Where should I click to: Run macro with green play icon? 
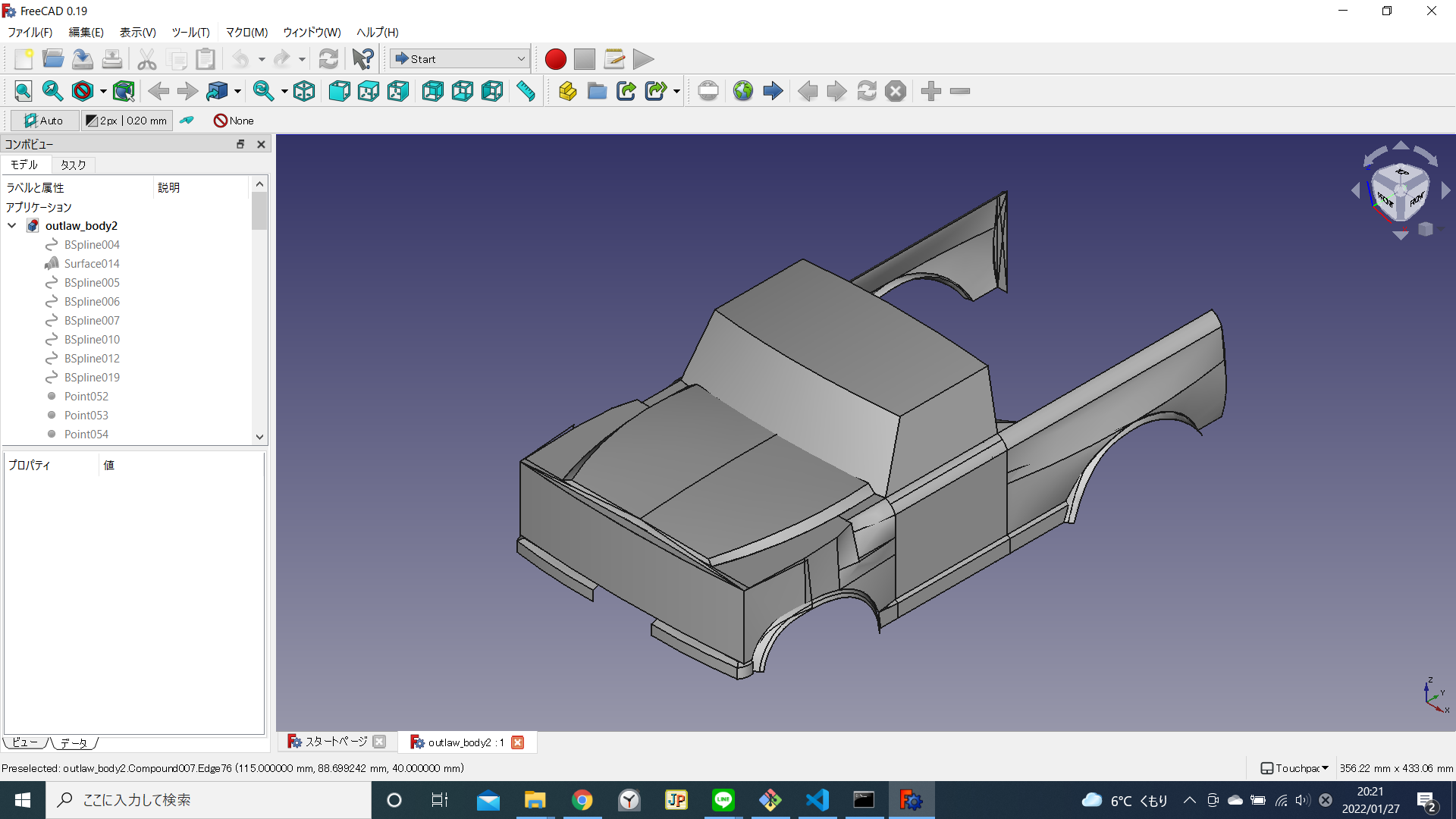643,59
